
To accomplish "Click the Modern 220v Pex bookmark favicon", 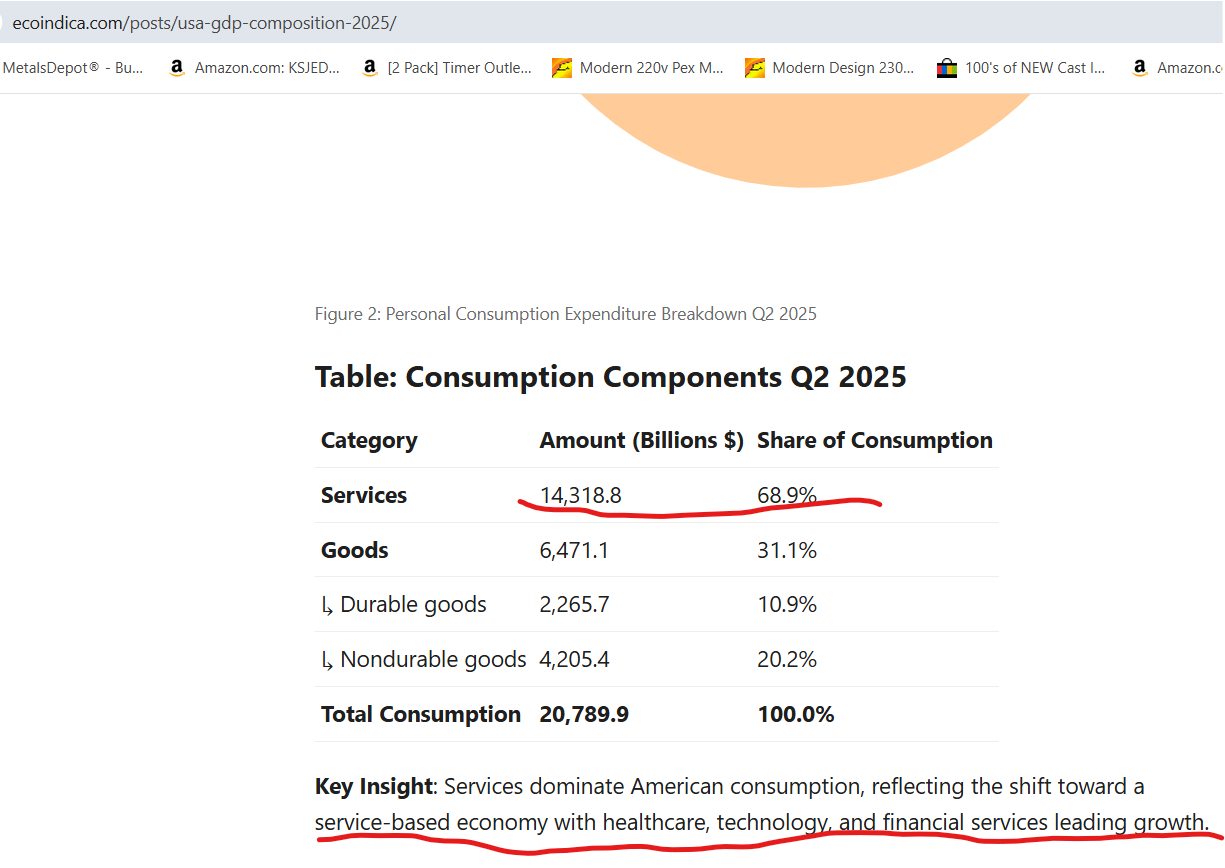I will point(562,68).
